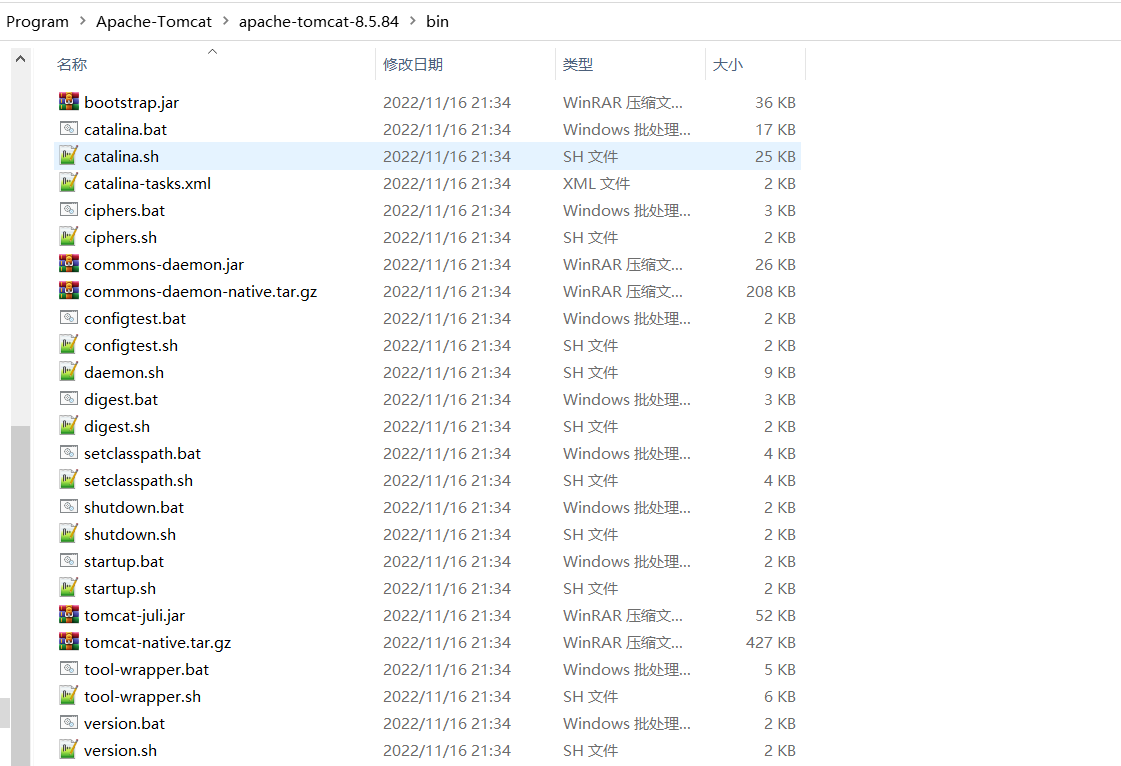Click the ciphers.bat file icon
This screenshot has width=1121, height=766.
click(x=69, y=210)
